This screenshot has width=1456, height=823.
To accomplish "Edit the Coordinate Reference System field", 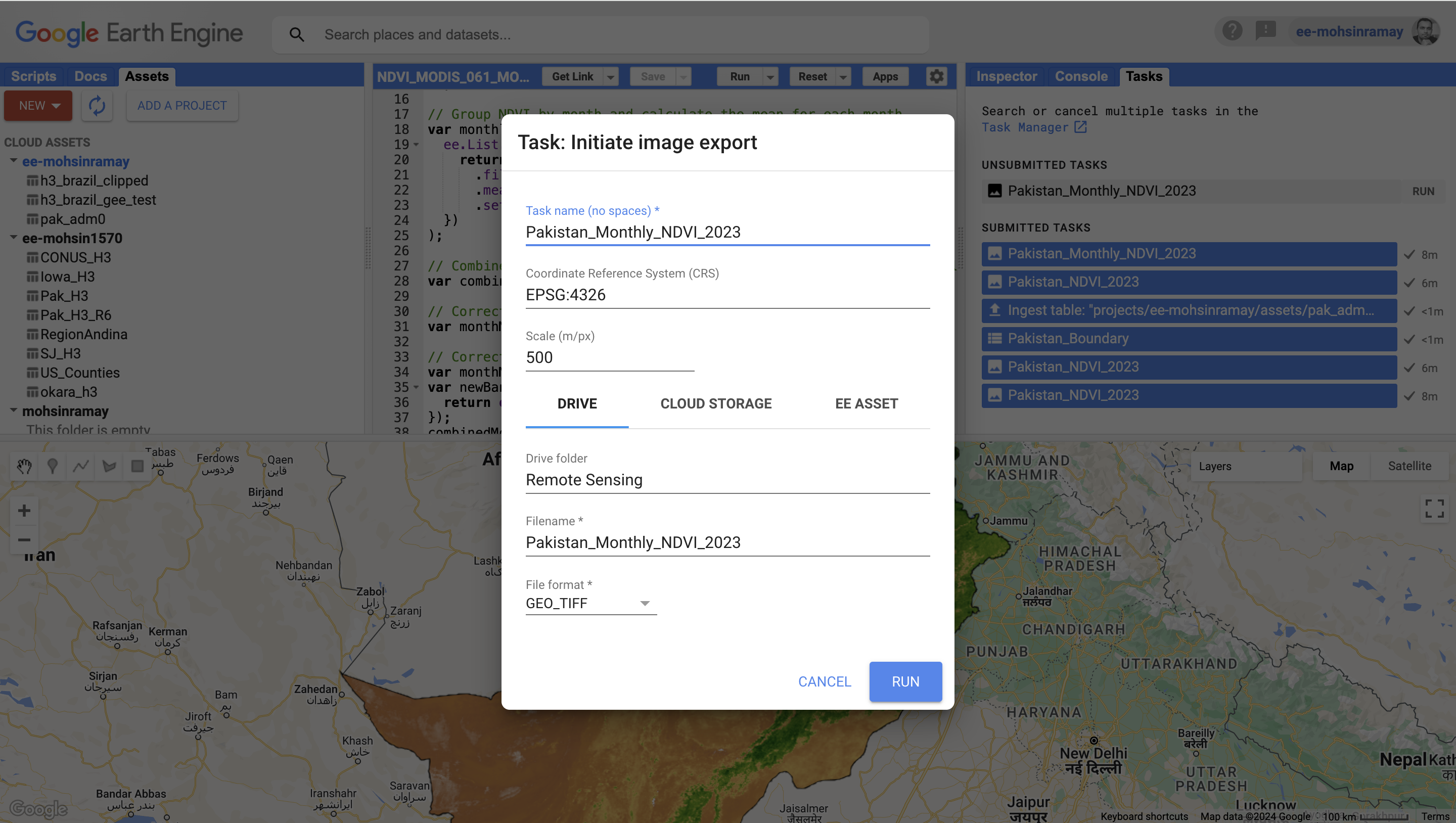I will pos(727,295).
